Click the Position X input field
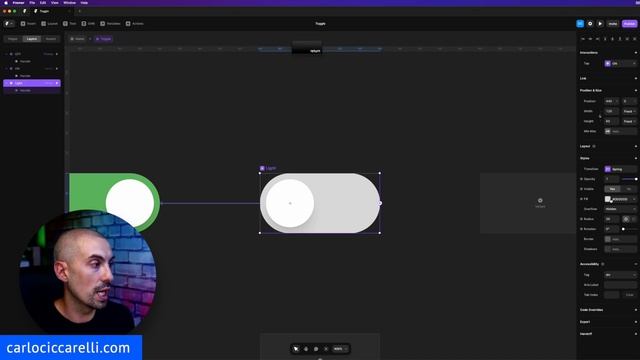The image size is (640, 360). pyautogui.click(x=611, y=101)
